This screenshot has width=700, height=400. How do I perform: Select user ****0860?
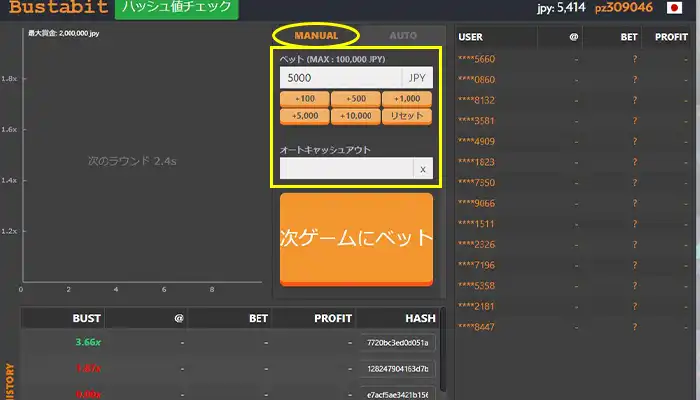coord(476,79)
